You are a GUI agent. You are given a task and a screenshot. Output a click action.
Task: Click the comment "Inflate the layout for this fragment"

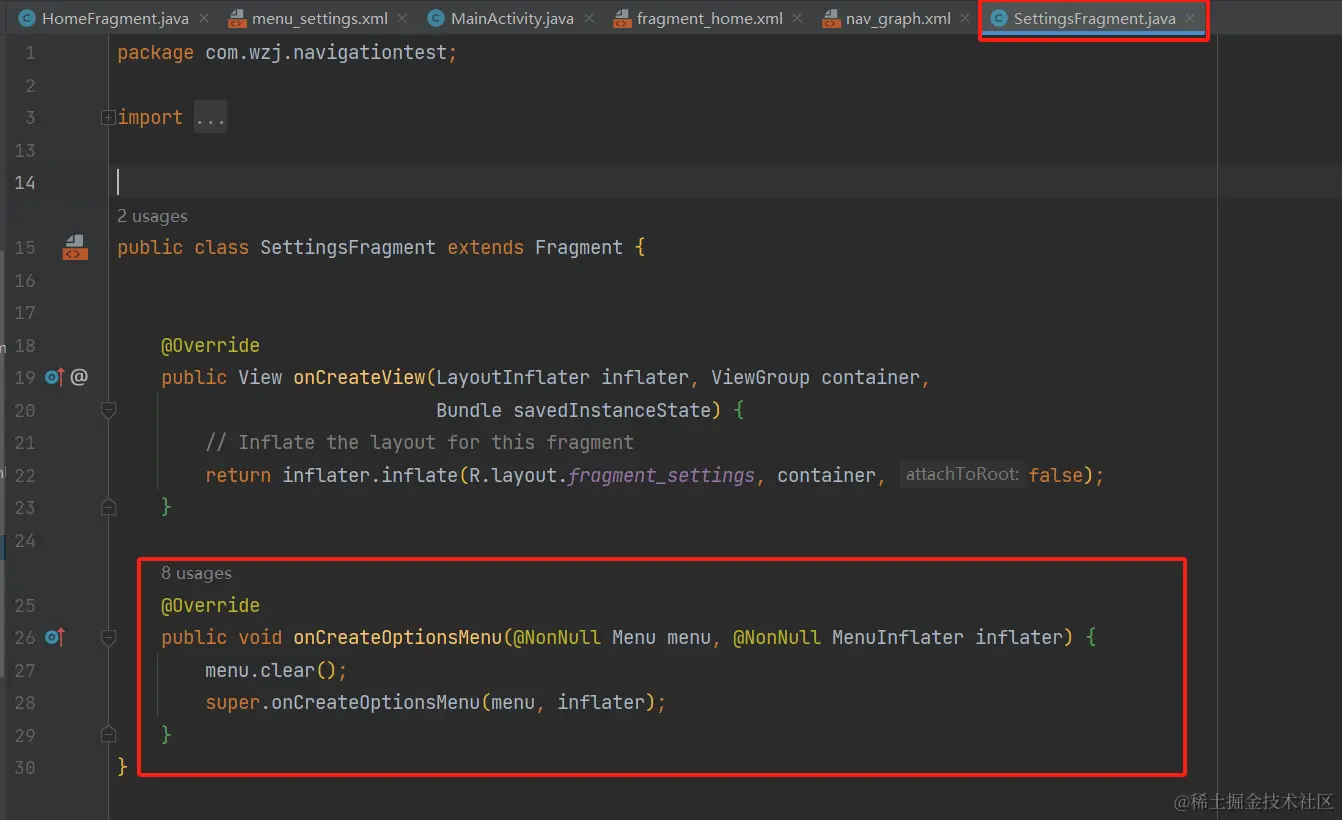435,442
